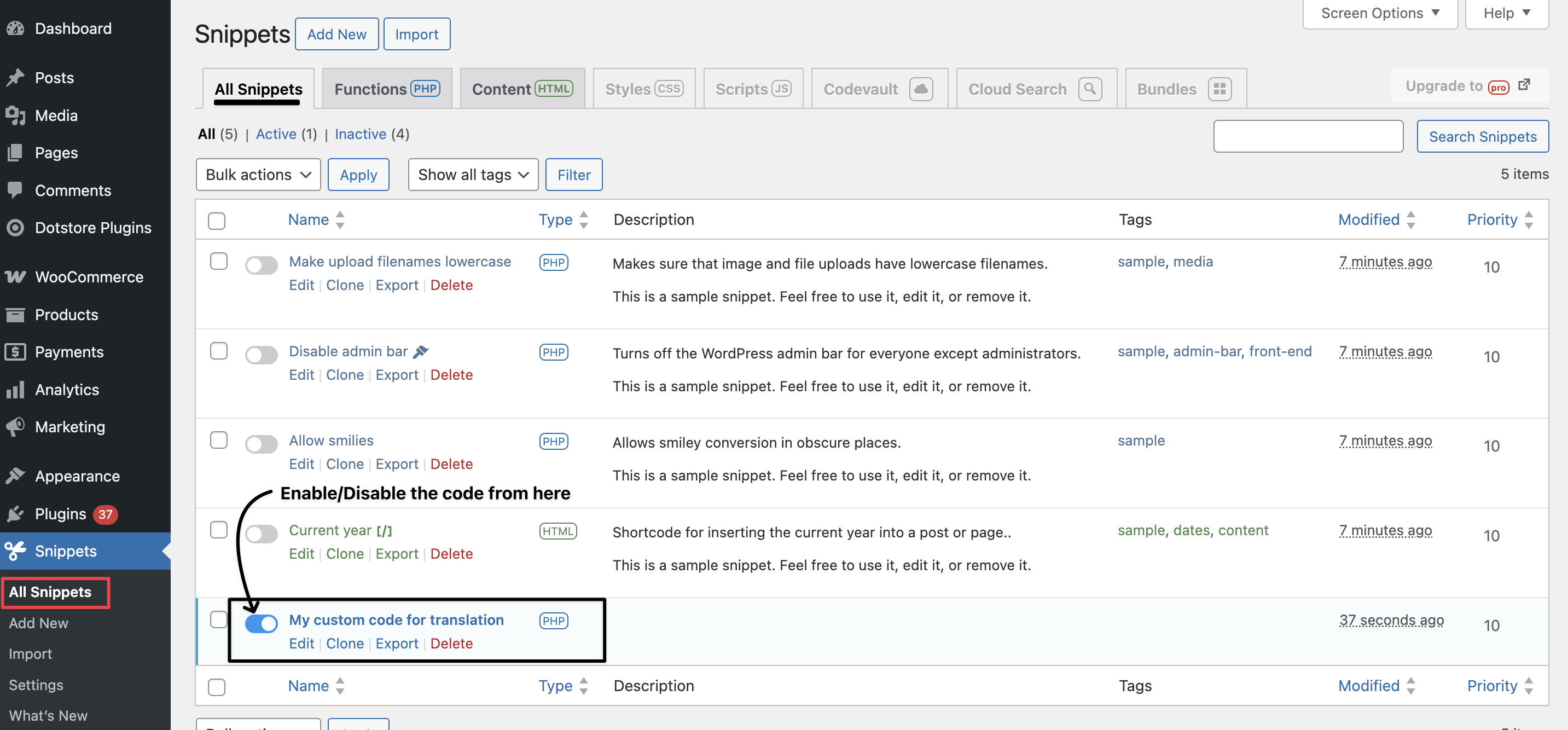
Task: Open Settings in Snippets submenu
Action: 36,685
